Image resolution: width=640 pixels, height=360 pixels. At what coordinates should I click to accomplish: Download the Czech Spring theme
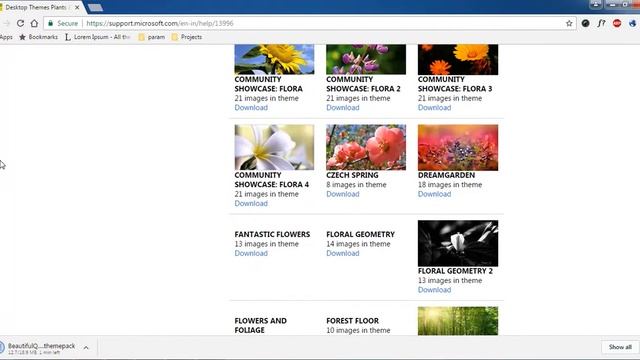pos(342,194)
